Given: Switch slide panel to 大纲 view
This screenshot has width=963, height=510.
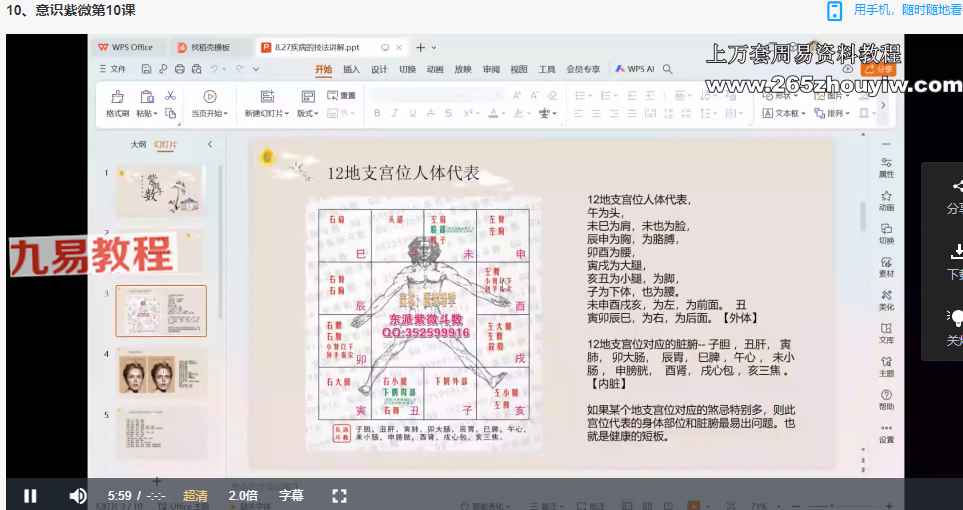Looking at the screenshot, I should pos(138,144).
